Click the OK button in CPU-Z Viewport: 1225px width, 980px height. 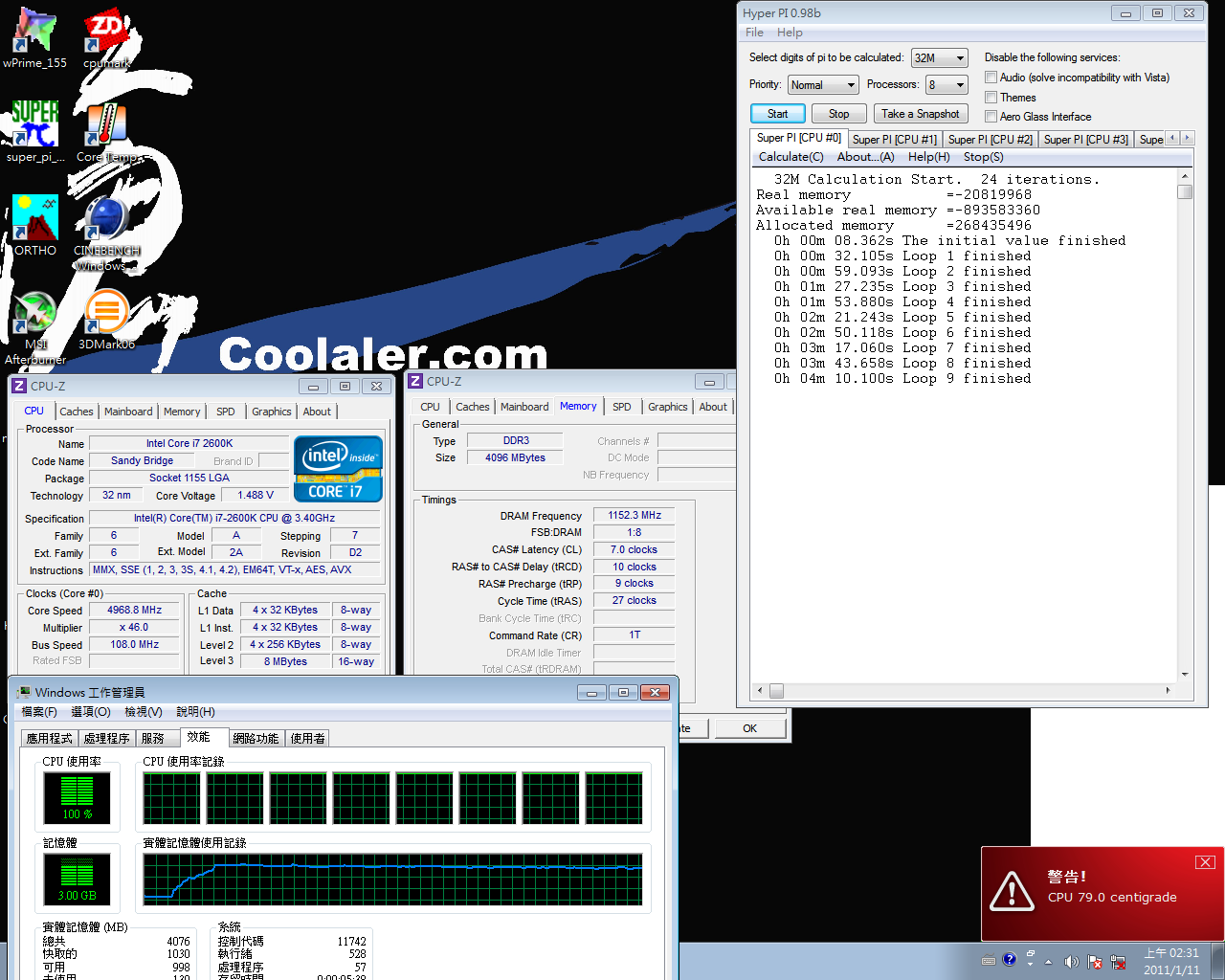coord(749,728)
